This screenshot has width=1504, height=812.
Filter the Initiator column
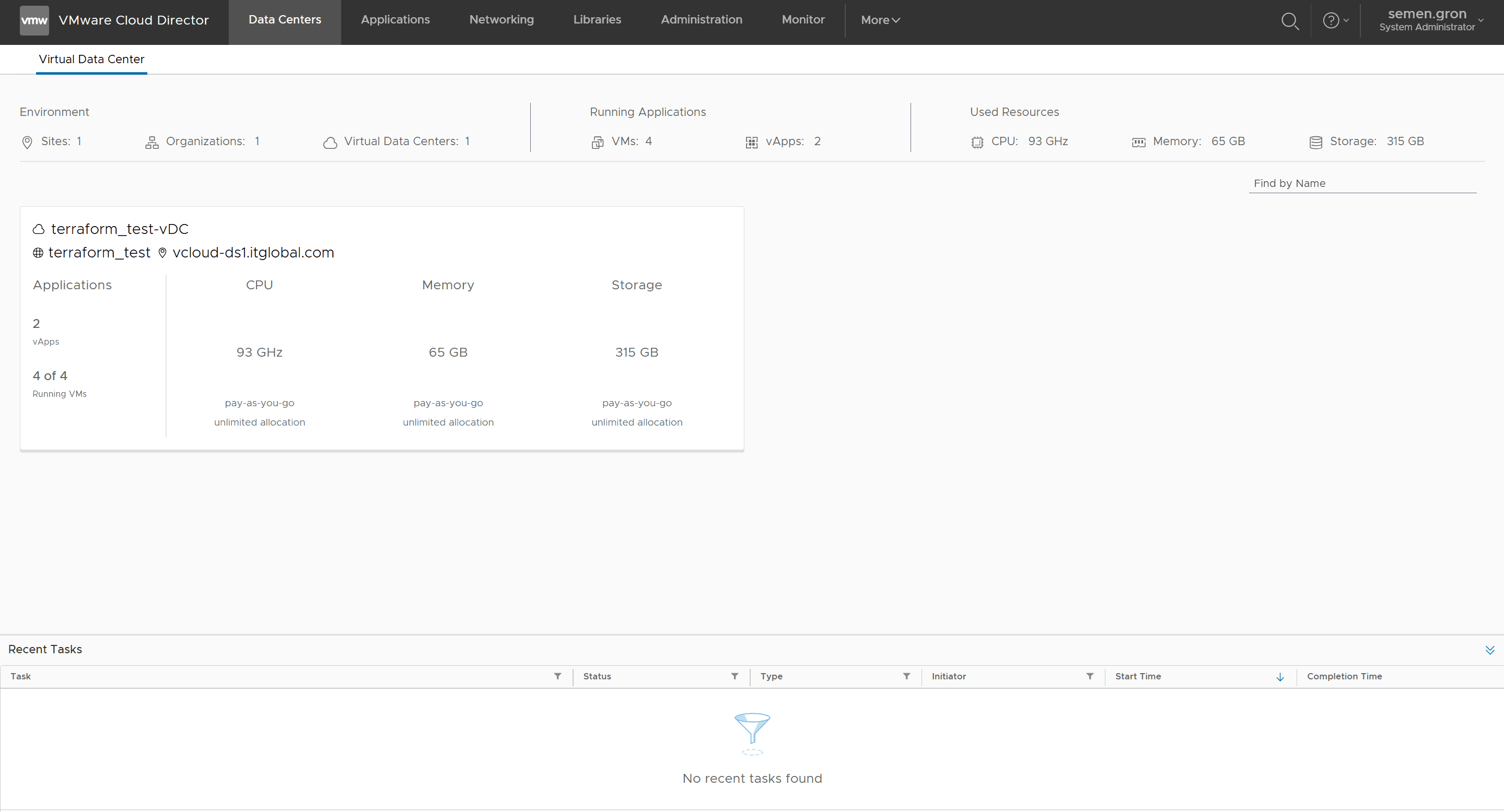point(1089,677)
